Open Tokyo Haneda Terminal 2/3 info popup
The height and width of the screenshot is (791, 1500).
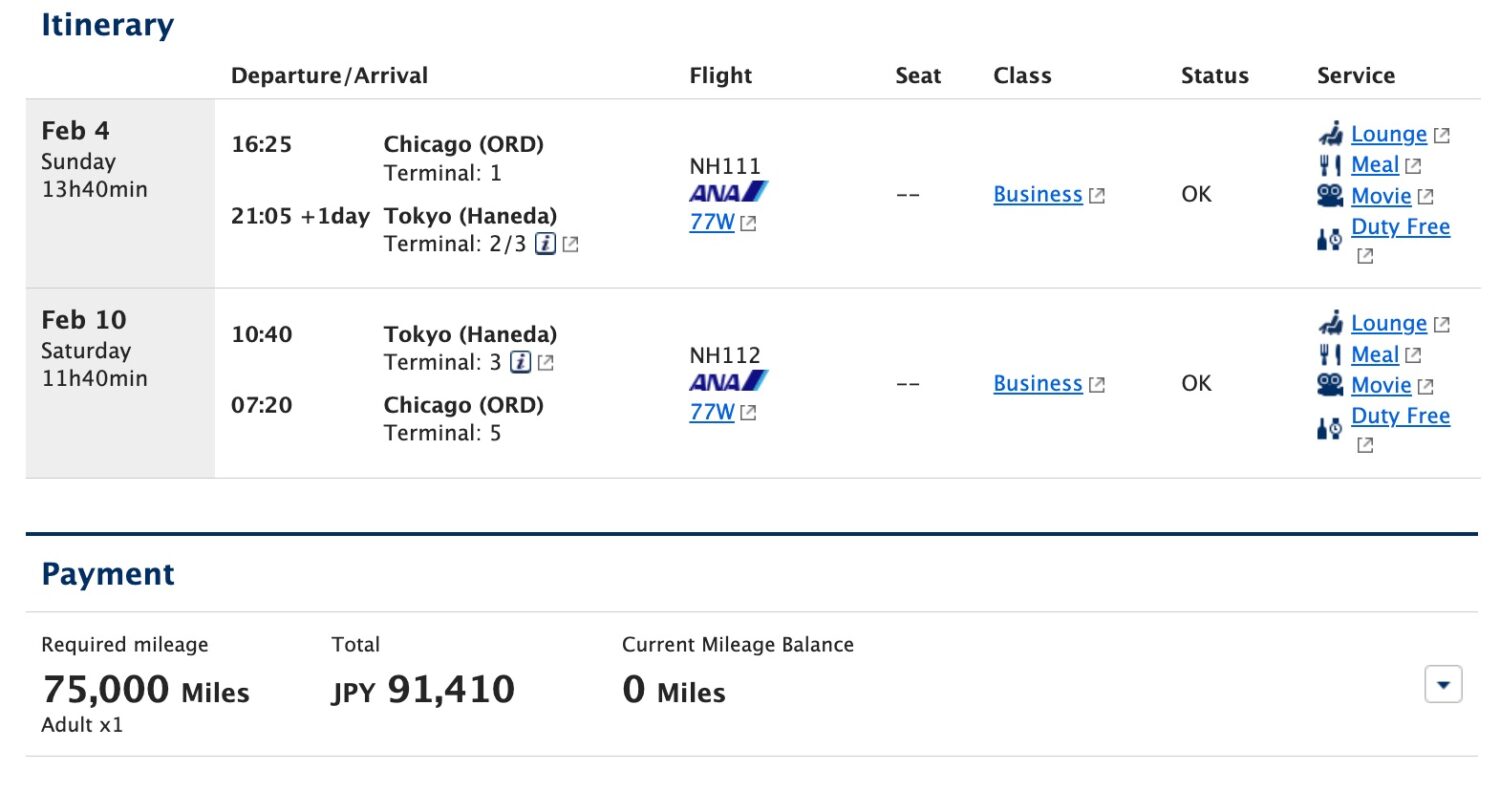click(x=545, y=243)
